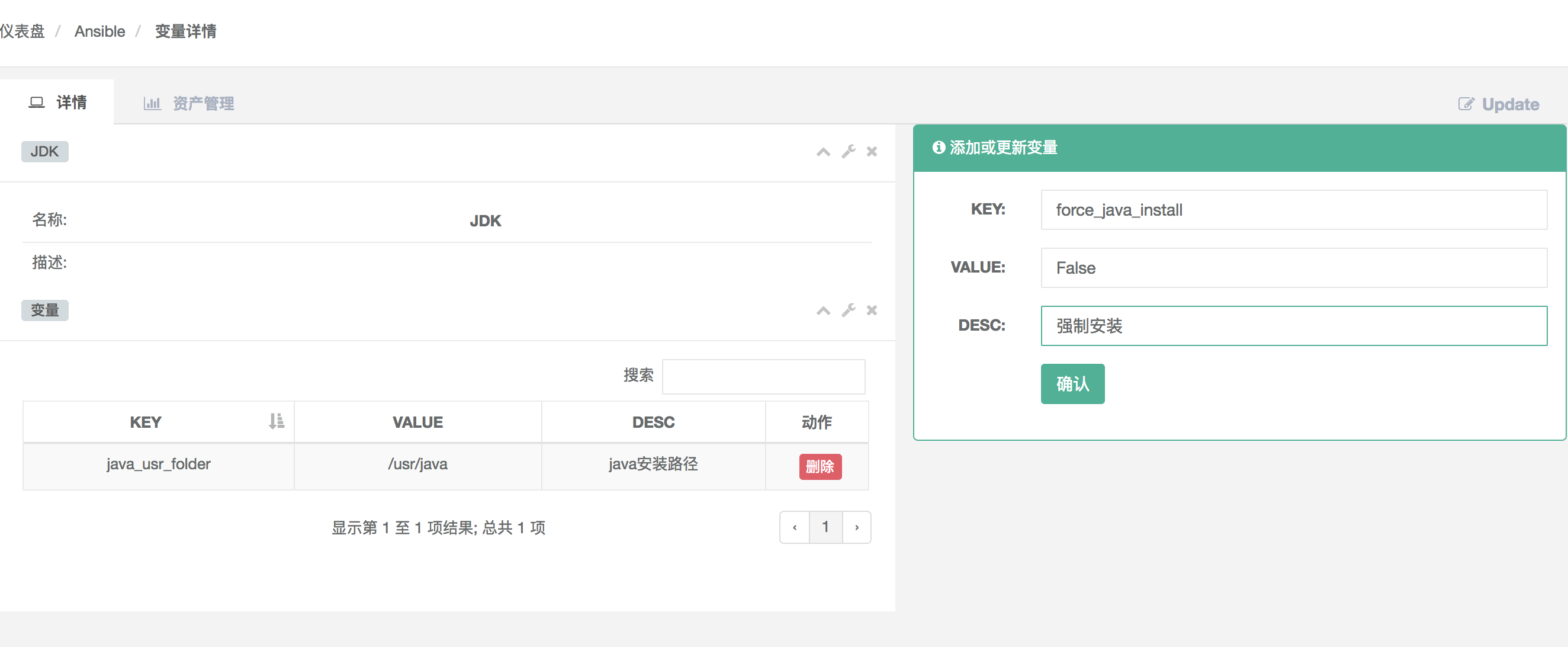Close the JDK panel with its x icon
This screenshot has width=1568, height=647.
[x=872, y=152]
